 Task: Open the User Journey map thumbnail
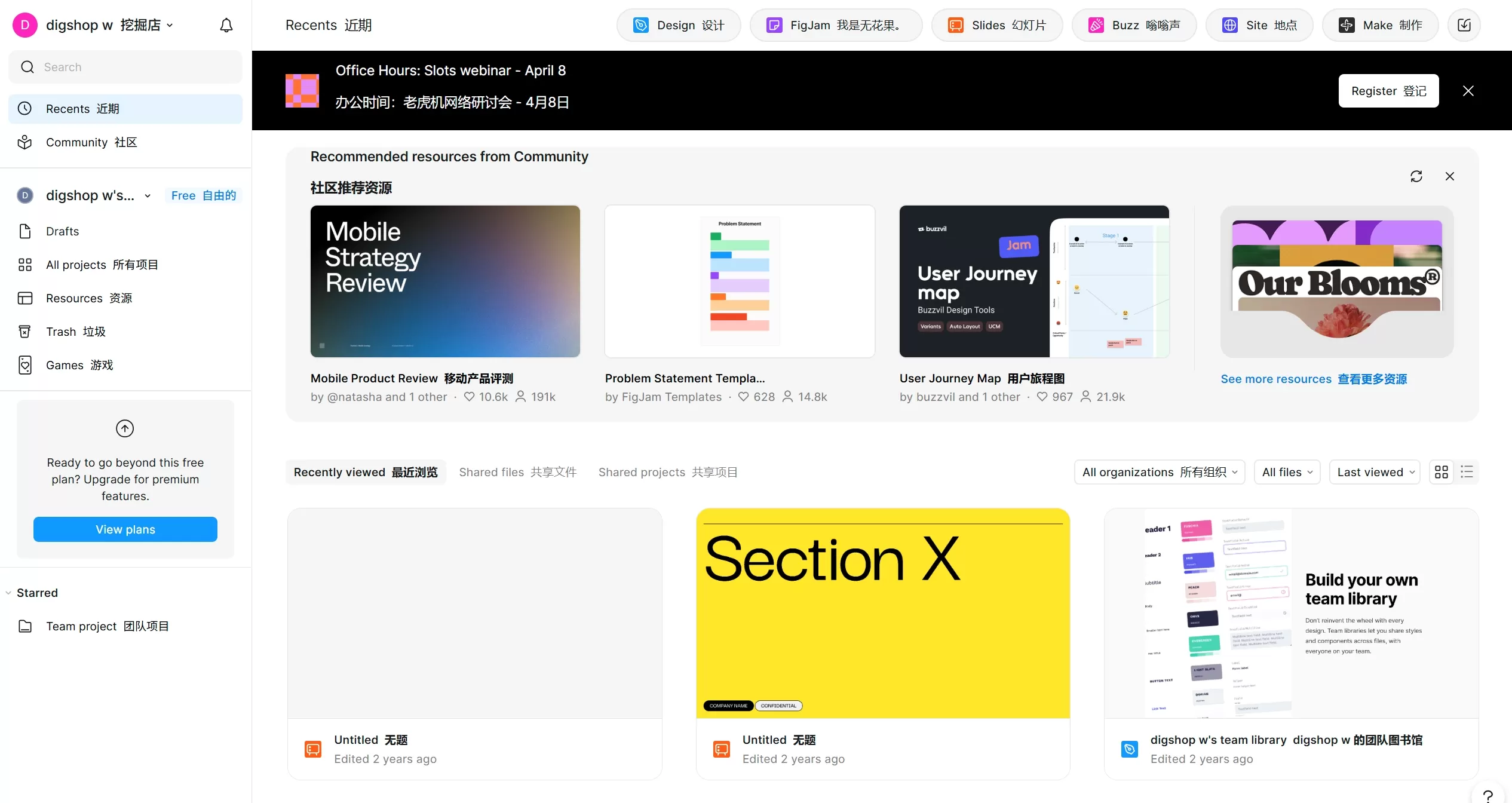(x=1034, y=281)
